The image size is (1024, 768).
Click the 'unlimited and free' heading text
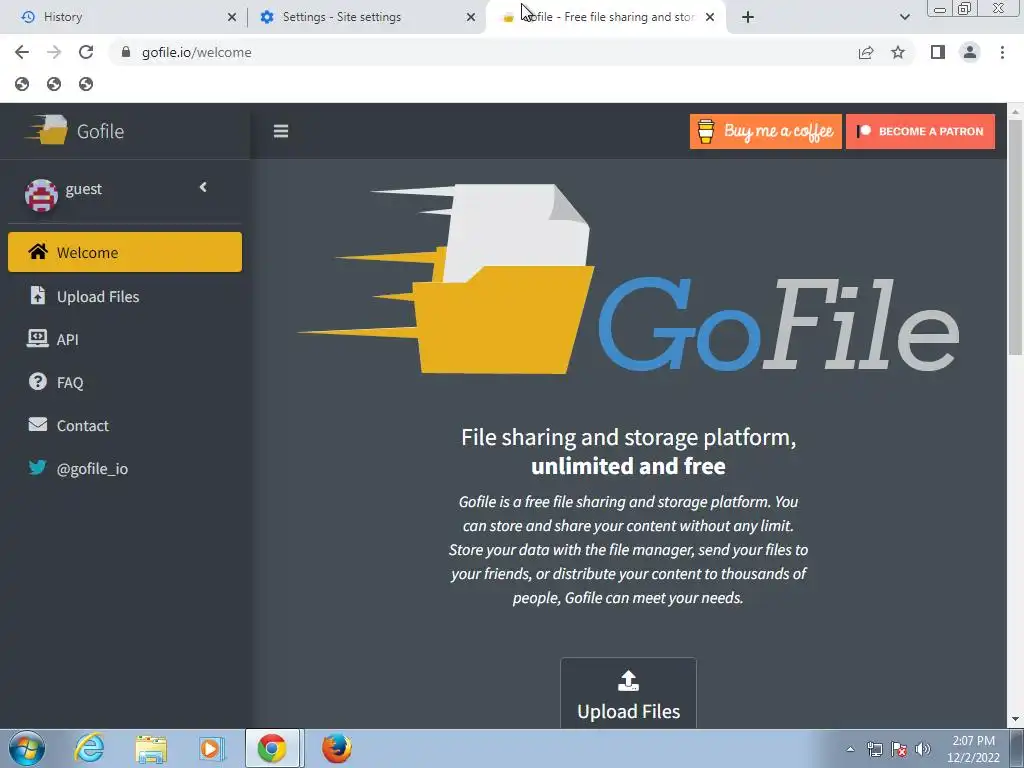[628, 466]
